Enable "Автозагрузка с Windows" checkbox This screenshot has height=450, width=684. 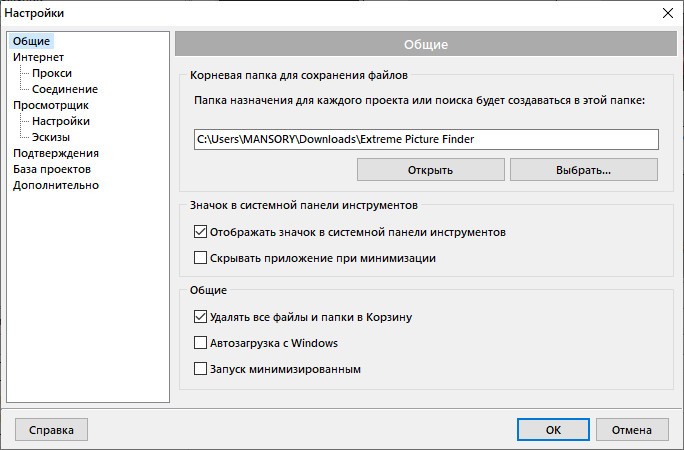pos(201,344)
